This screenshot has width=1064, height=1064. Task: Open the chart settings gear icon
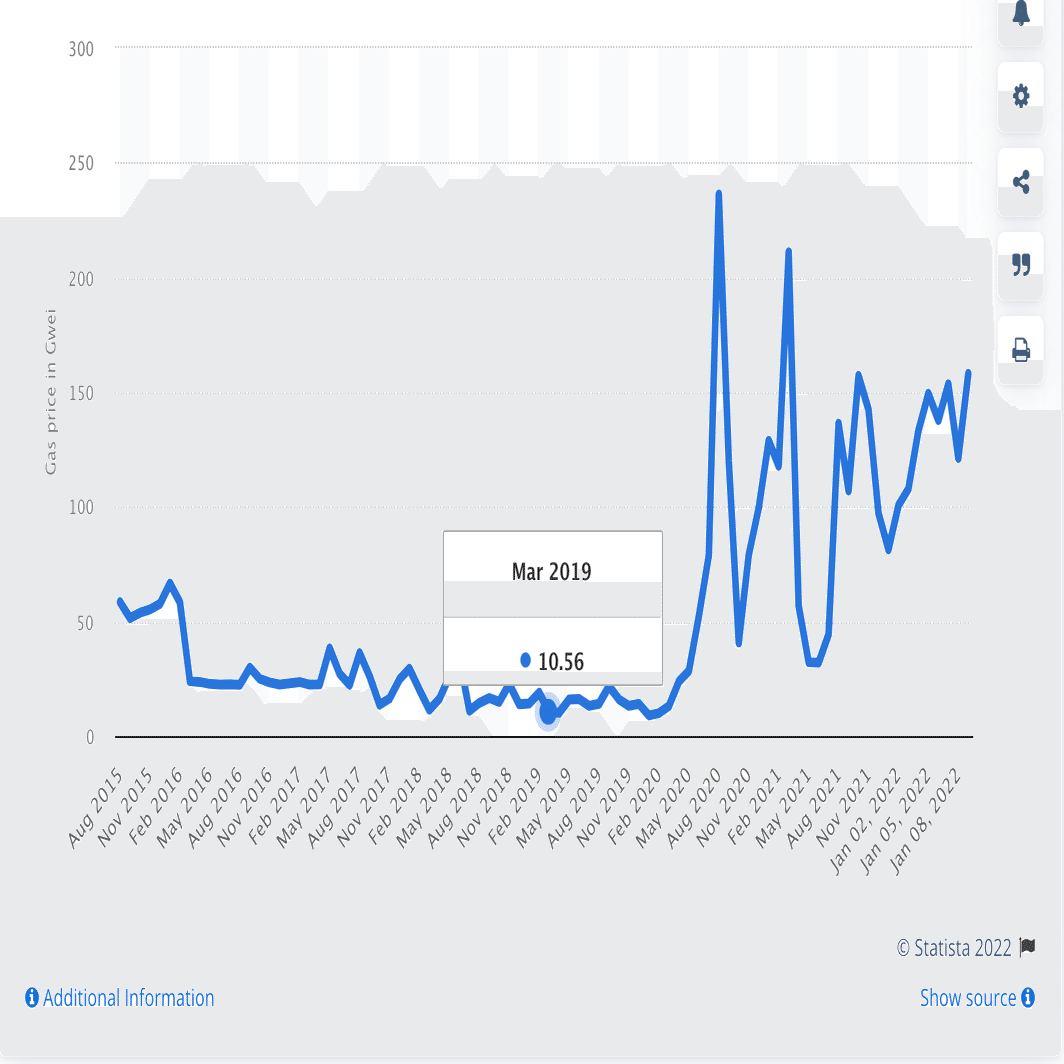click(1020, 96)
